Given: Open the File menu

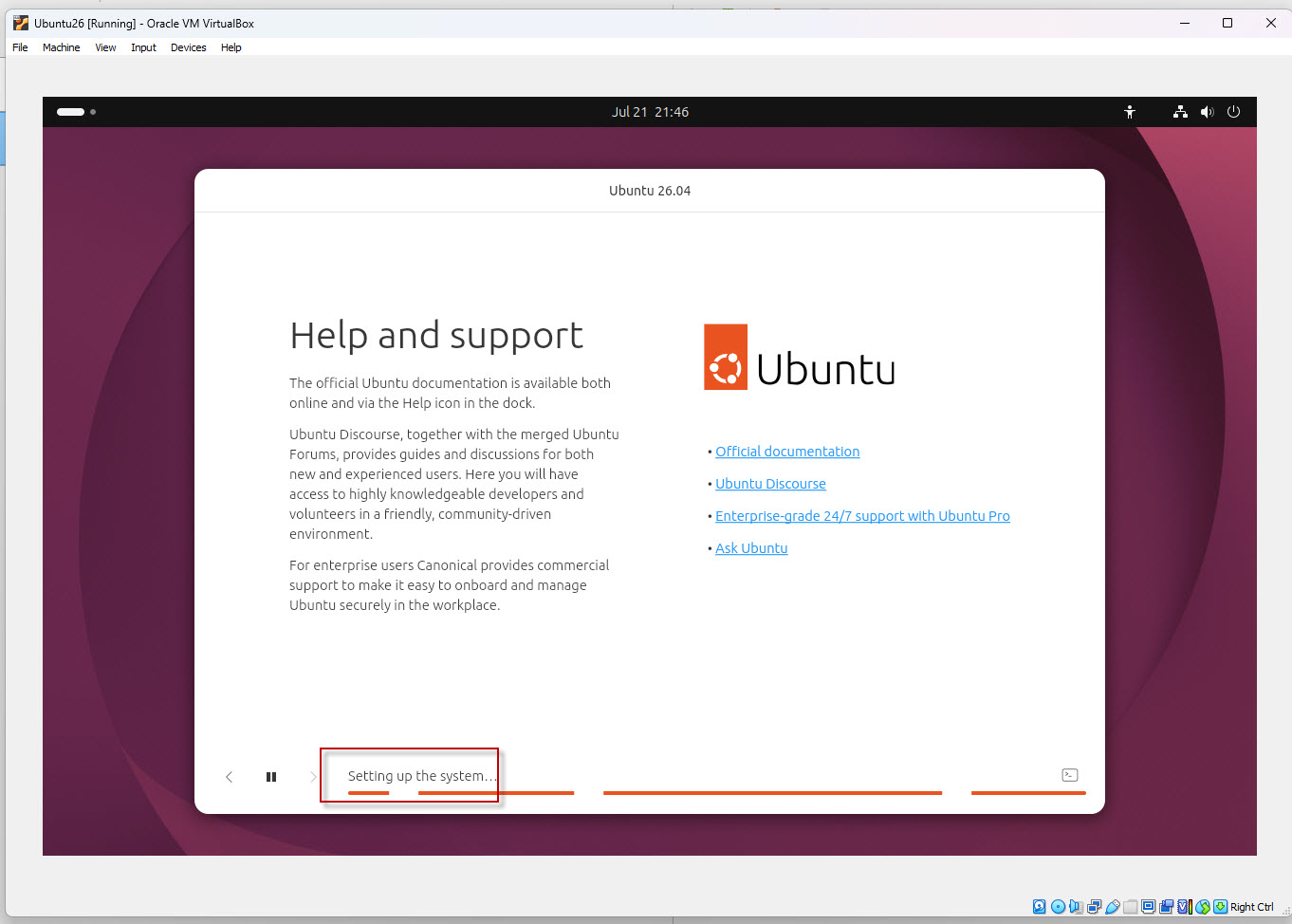Looking at the screenshot, I should [20, 47].
